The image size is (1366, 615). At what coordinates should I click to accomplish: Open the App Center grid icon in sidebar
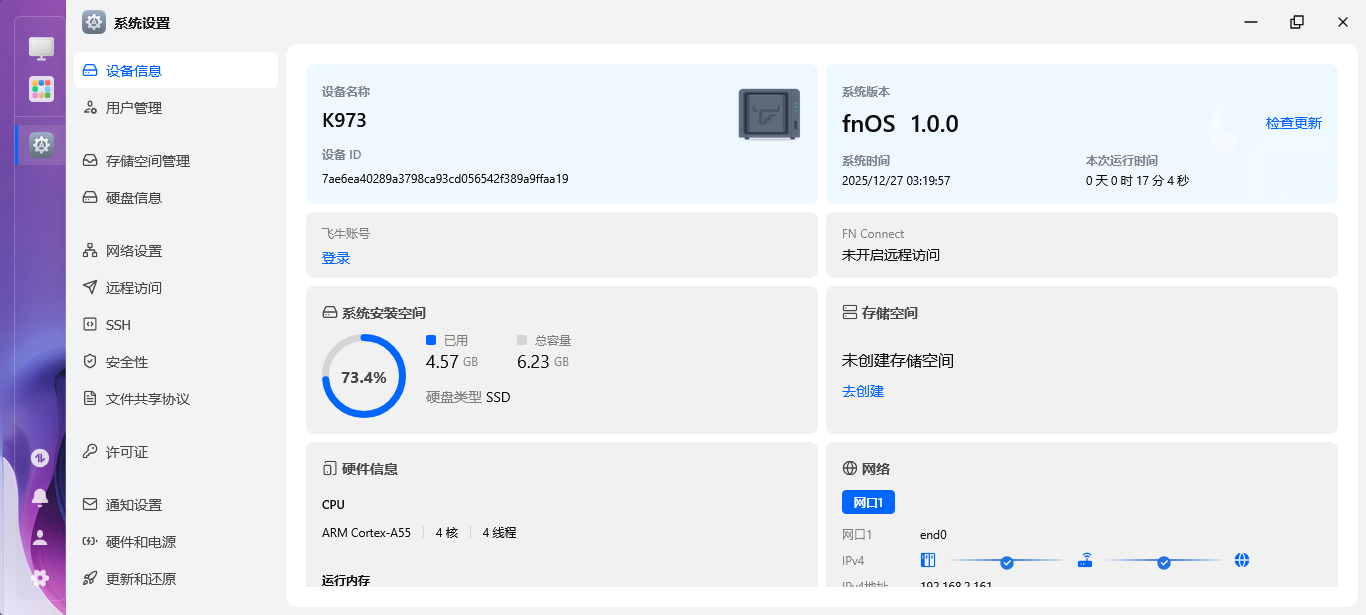pyautogui.click(x=40, y=89)
